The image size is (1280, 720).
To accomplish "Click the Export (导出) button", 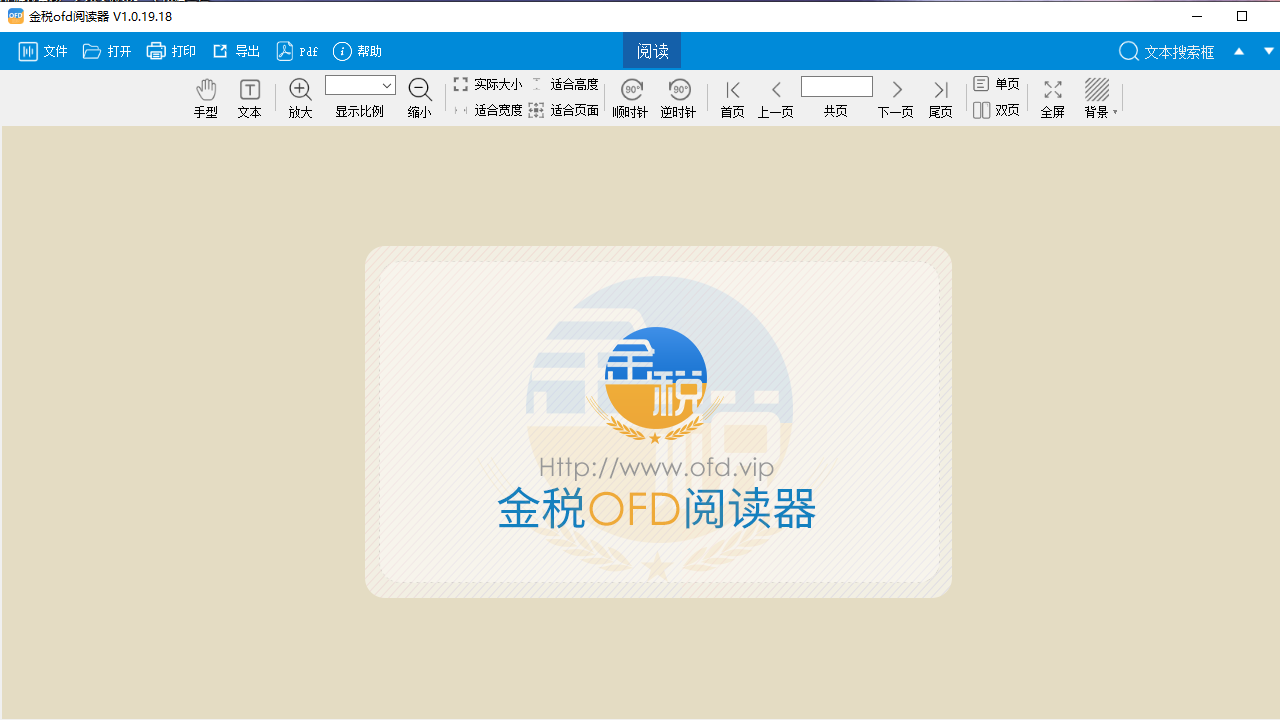I will pos(236,51).
